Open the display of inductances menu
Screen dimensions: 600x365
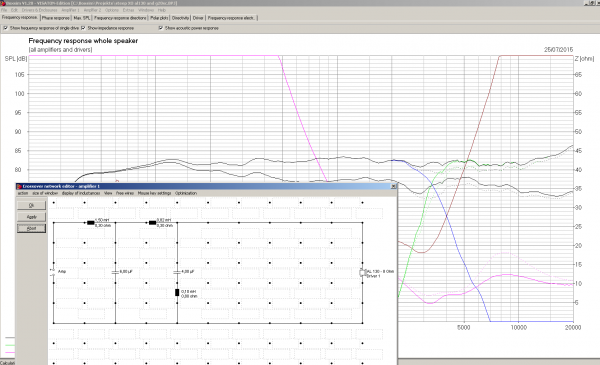coord(81,193)
